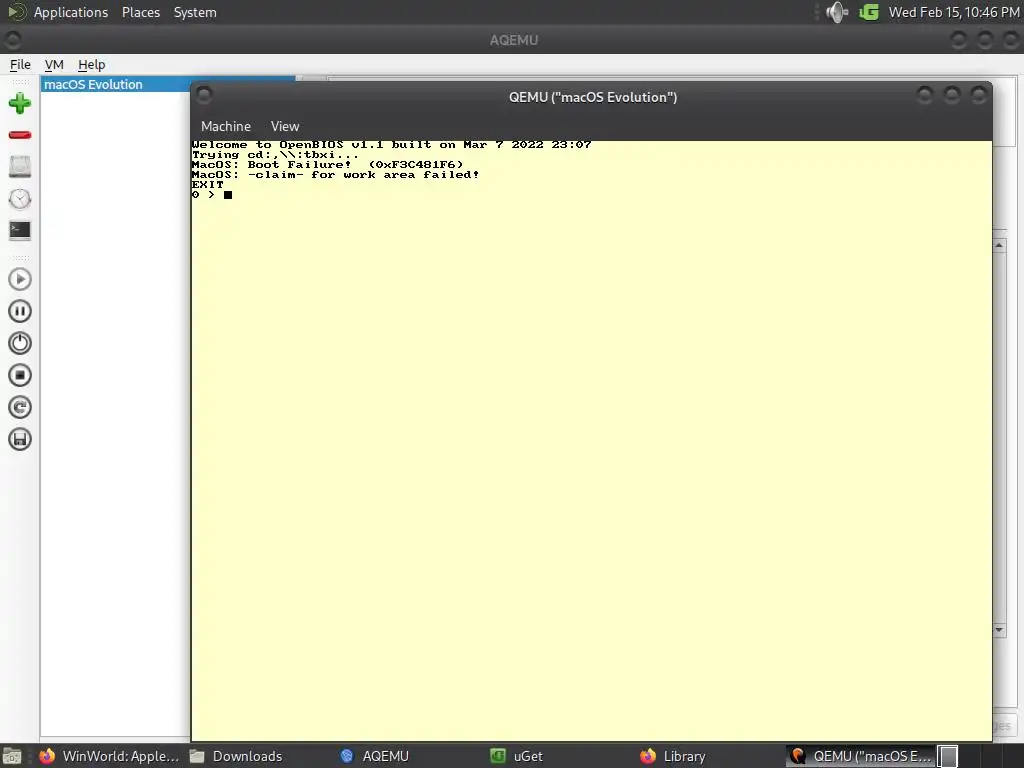This screenshot has width=1024, height=768.
Task: Switch to Library window in taskbar
Action: [673, 756]
